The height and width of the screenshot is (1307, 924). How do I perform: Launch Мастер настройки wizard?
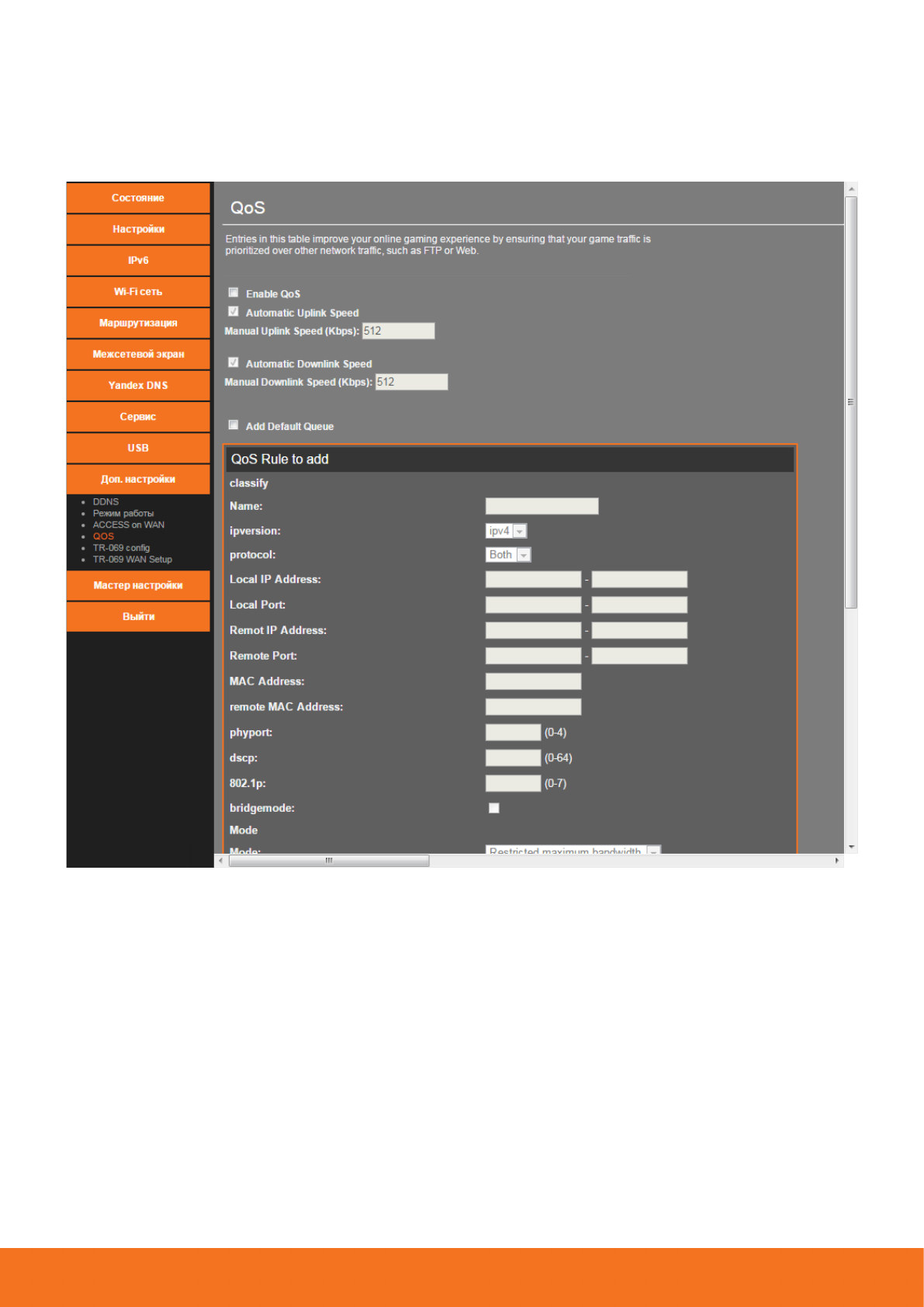[x=138, y=585]
